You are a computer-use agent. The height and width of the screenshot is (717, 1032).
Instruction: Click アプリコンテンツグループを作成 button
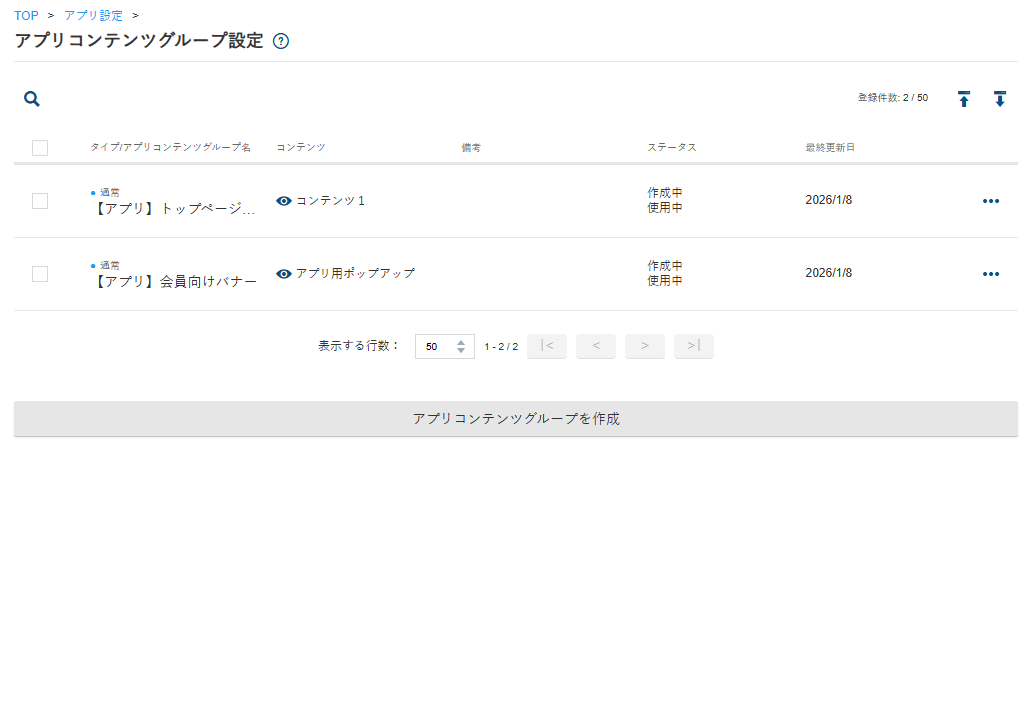(516, 419)
